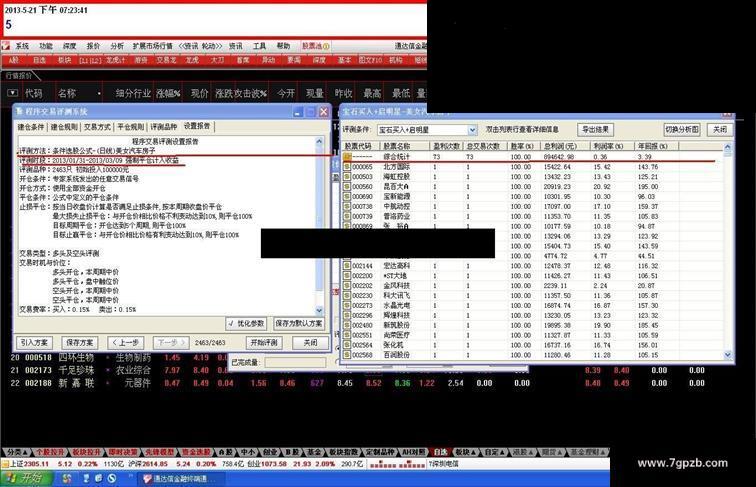Click the 切换分析图 button
756x487 pixels.
click(682, 129)
